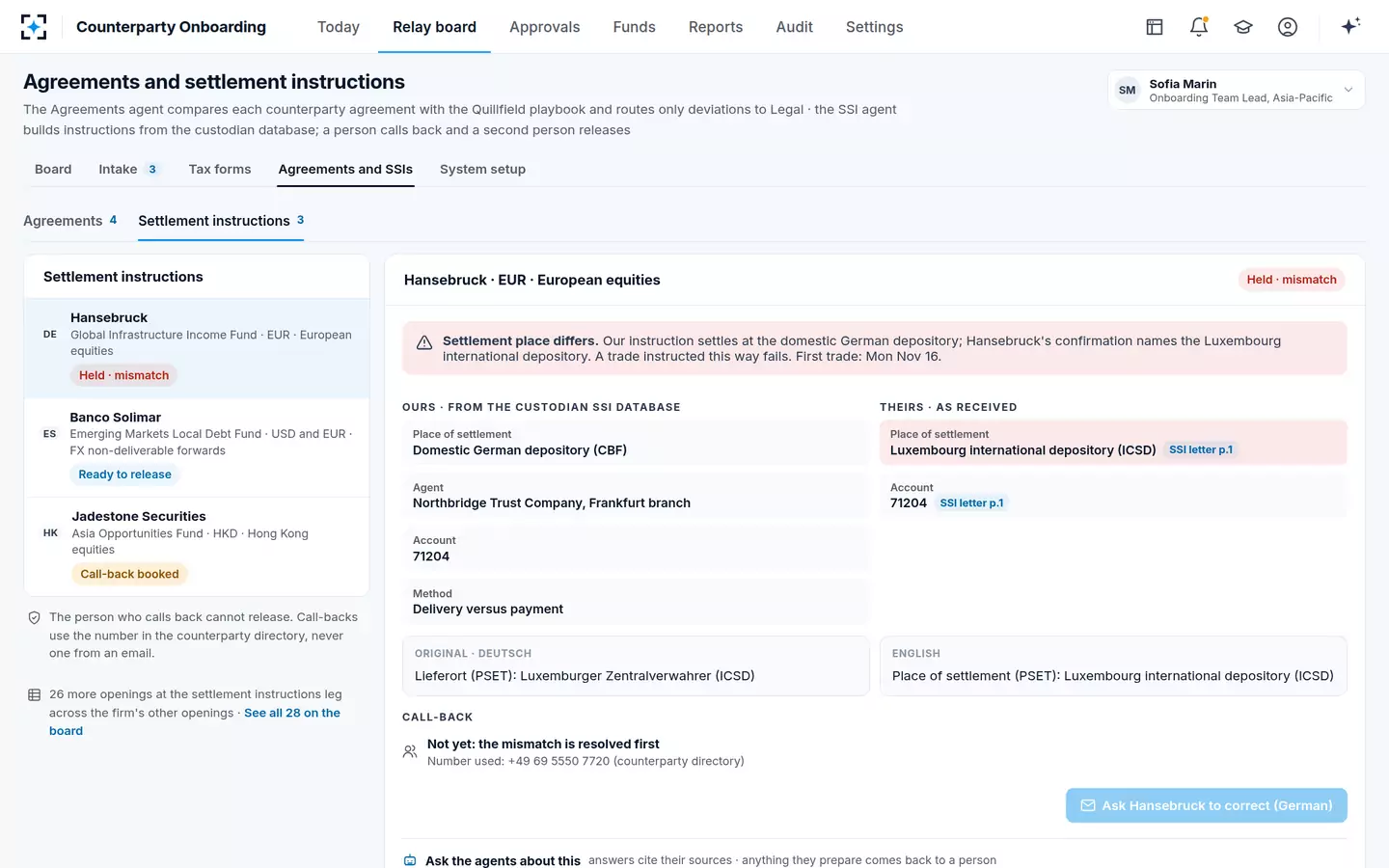Viewport: 1389px width, 868px height.
Task: Click the Held · mismatch badge in detail header
Action: tap(1292, 280)
